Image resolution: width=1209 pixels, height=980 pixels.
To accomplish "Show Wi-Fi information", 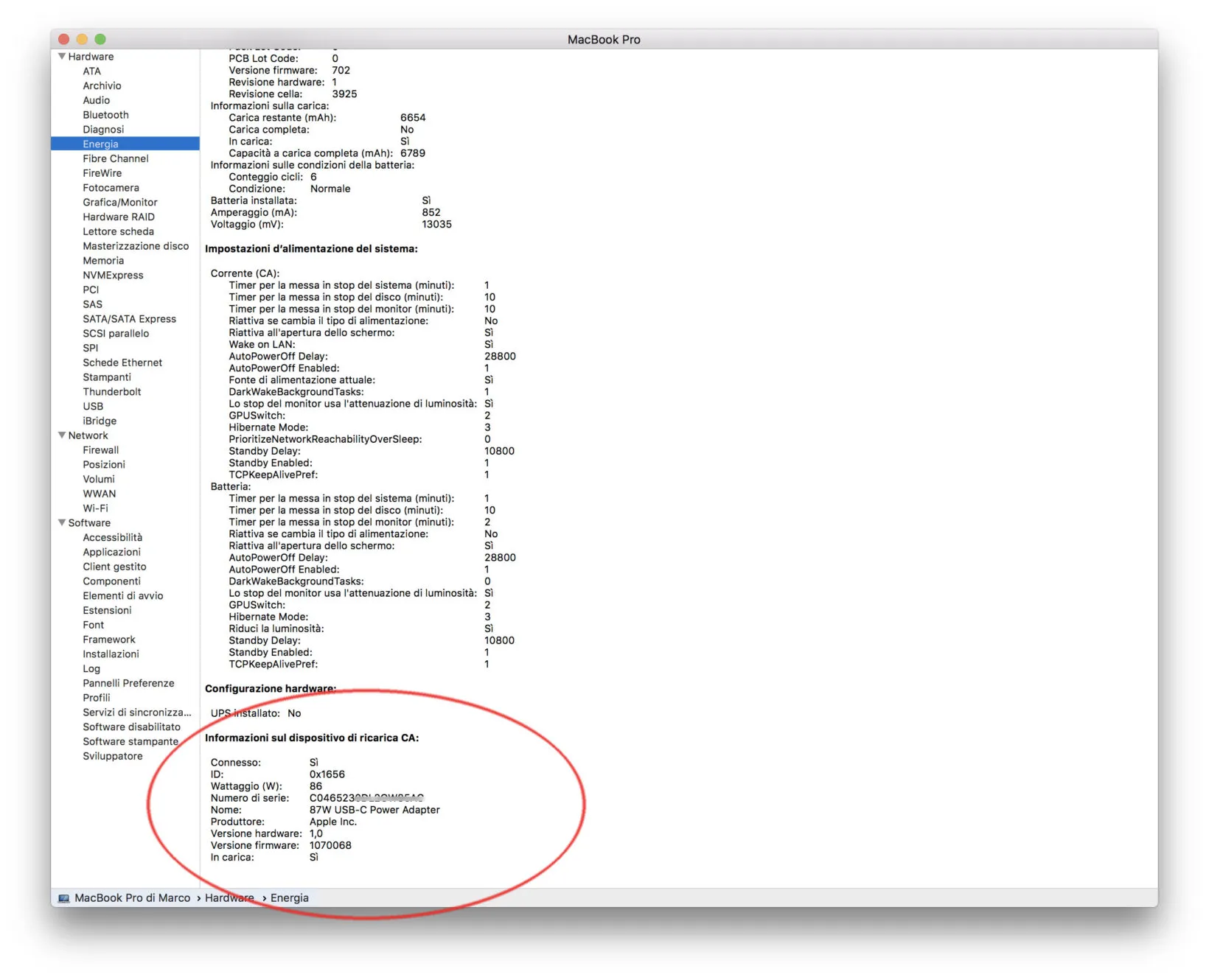I will click(x=95, y=508).
